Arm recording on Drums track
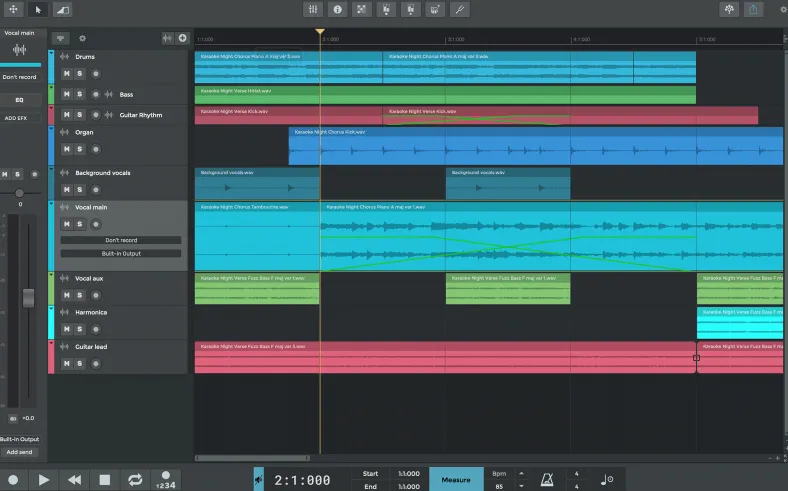 [95, 73]
